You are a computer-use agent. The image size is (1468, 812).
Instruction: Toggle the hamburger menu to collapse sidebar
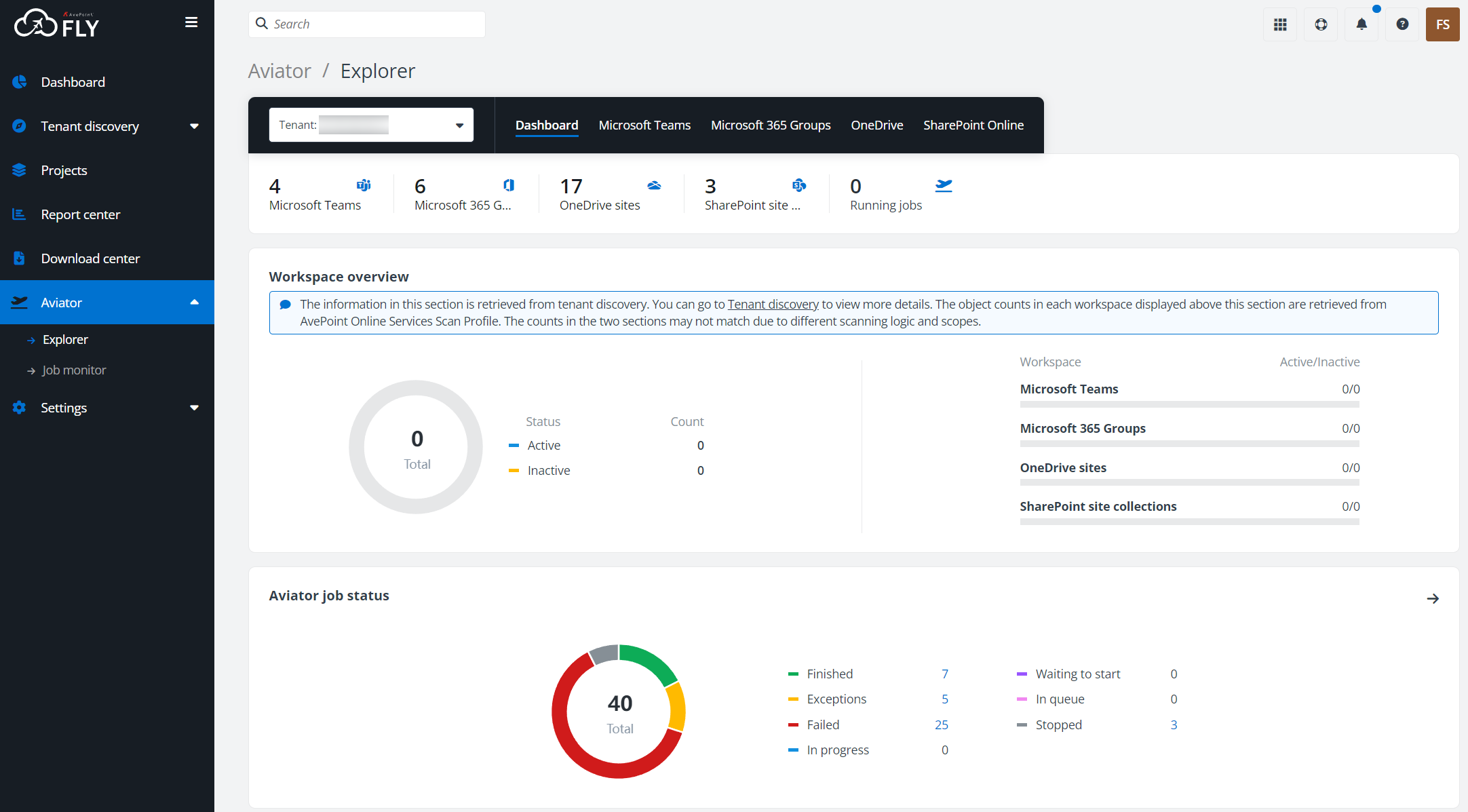[x=191, y=22]
